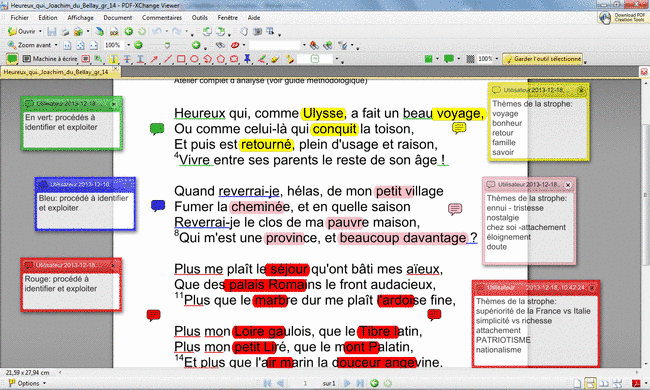Open the fill color green square dropdown
The width and height of the screenshot is (650, 390).
pos(437,59)
